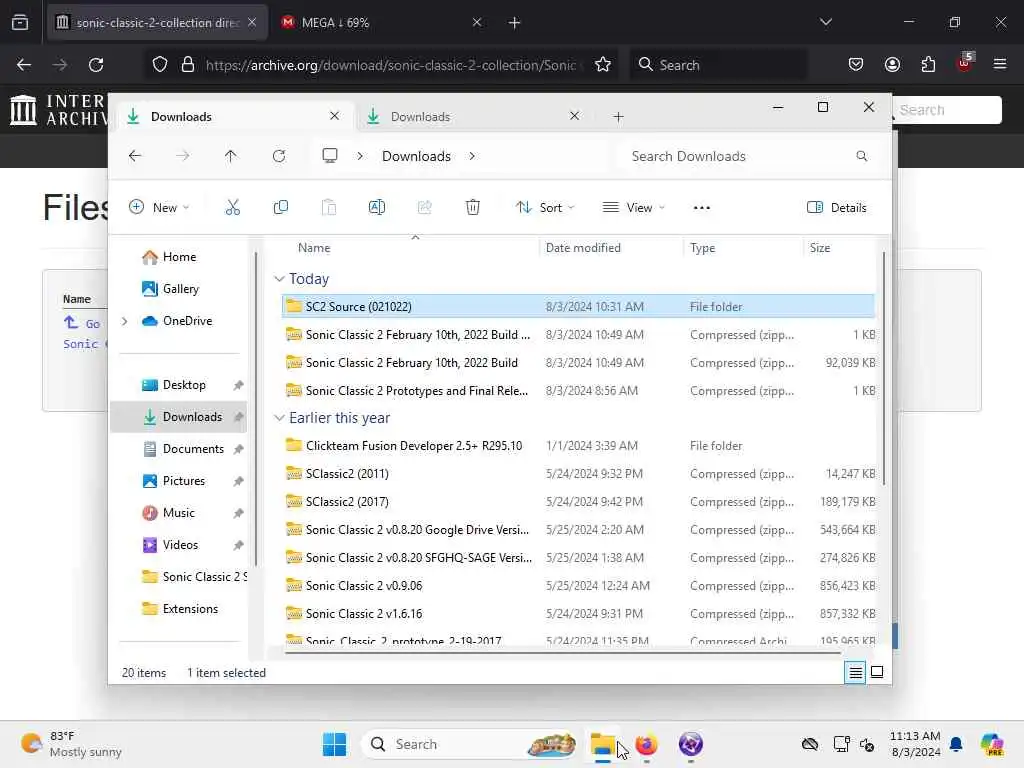Select Clickteam Fusion Developer 2.5+ R295.10 folder
The height and width of the screenshot is (768, 1024).
pyautogui.click(x=578, y=445)
